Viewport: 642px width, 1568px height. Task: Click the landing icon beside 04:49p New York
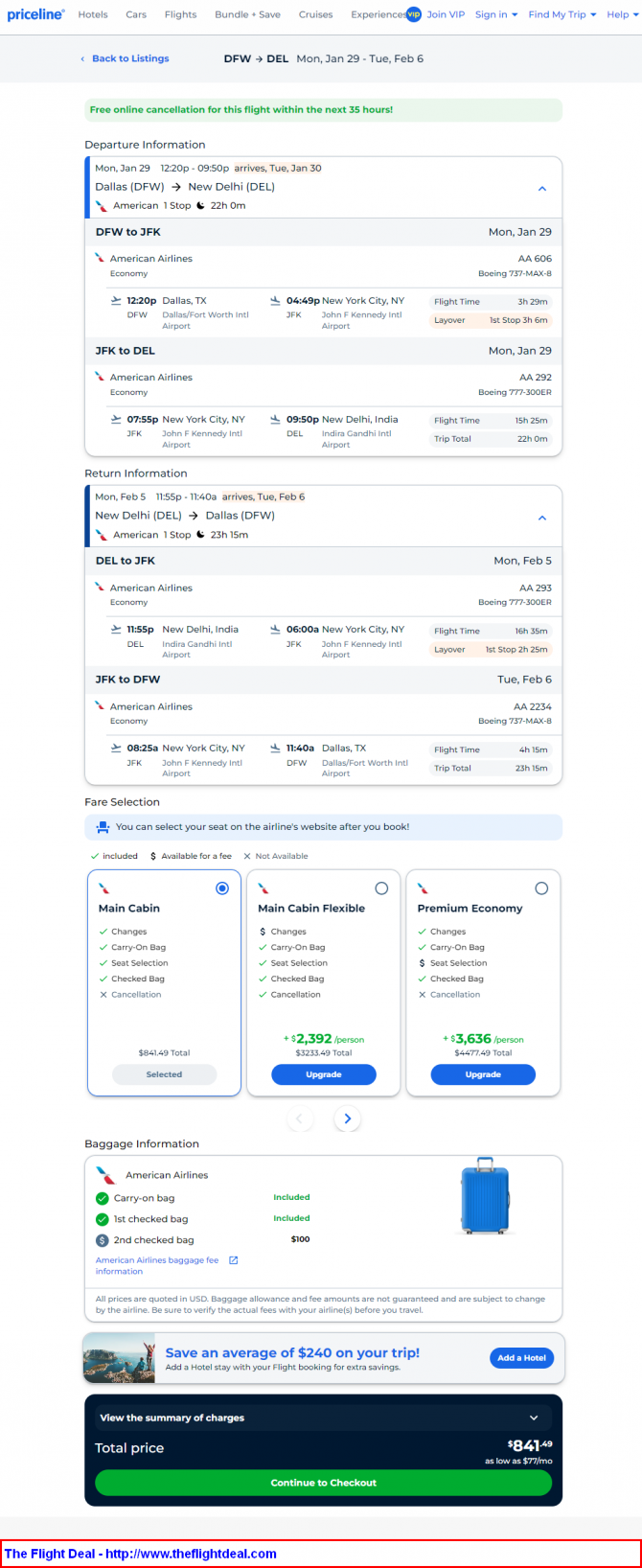[x=275, y=300]
